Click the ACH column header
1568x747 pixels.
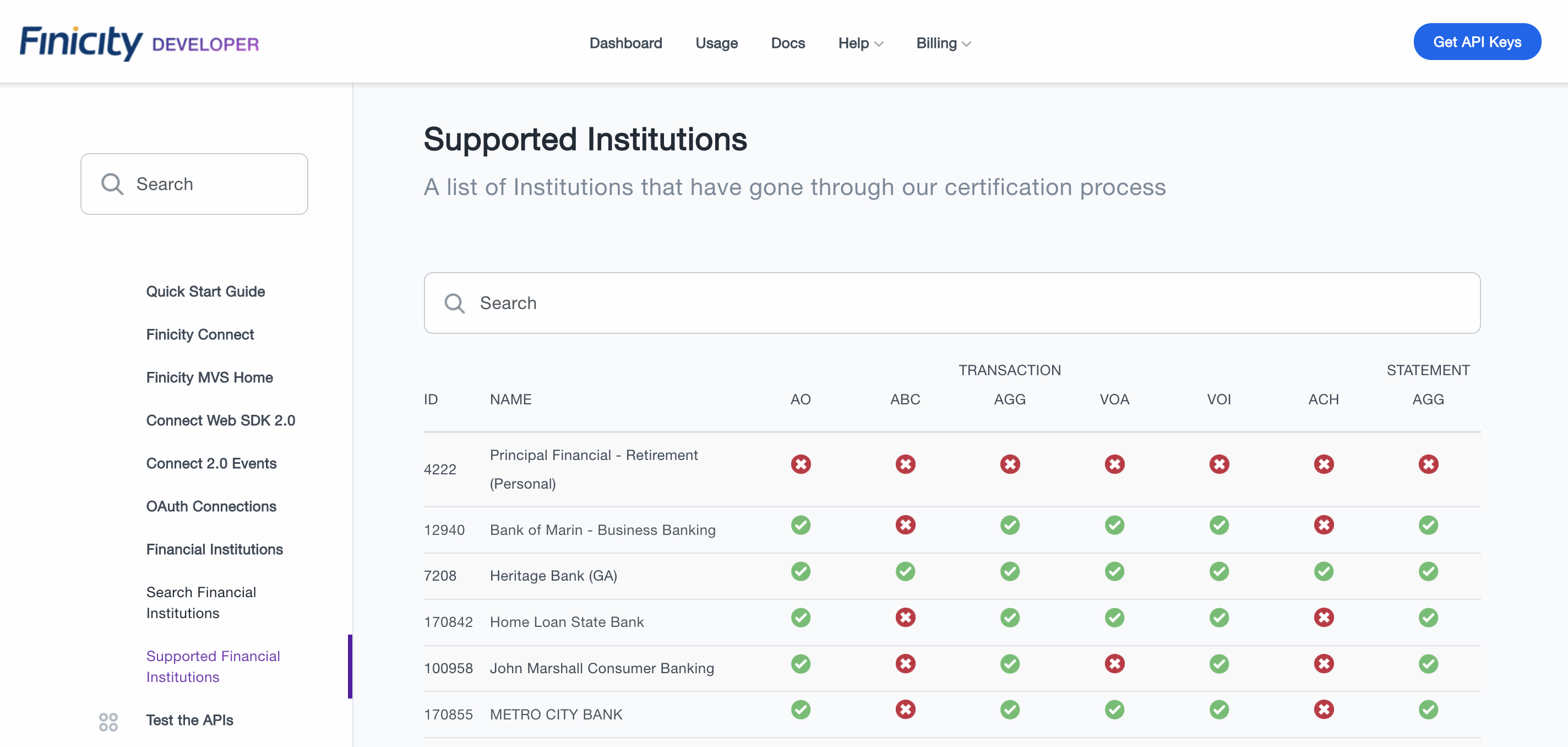(1324, 400)
